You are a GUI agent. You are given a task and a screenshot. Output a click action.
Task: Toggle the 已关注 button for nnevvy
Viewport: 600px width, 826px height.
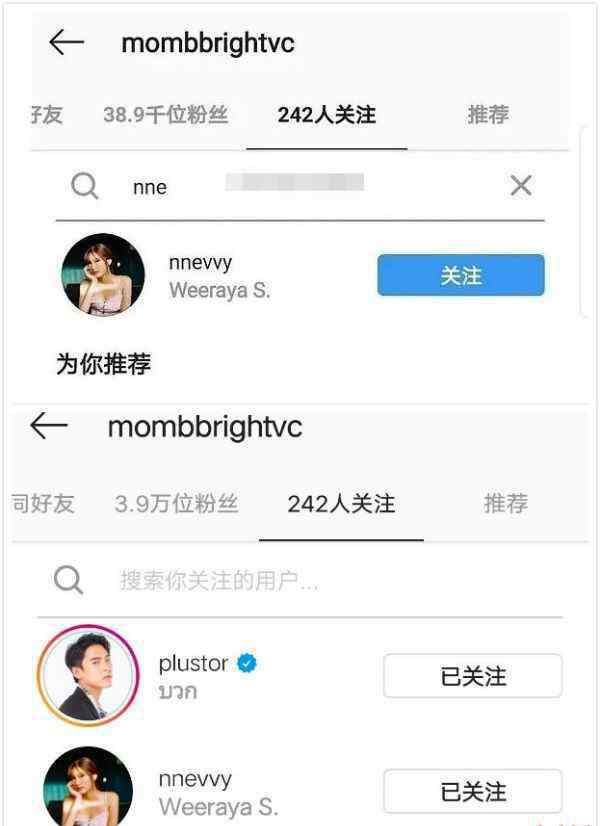[473, 791]
